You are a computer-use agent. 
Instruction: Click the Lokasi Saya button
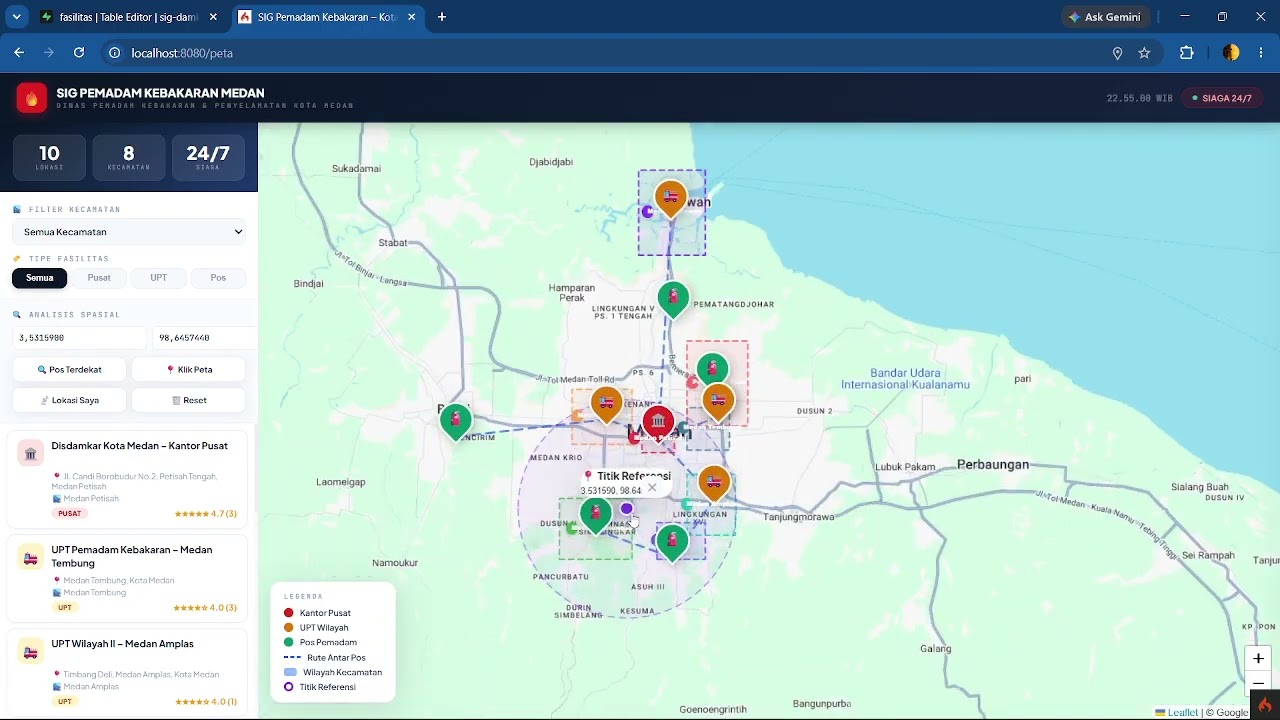pyautogui.click(x=70, y=400)
